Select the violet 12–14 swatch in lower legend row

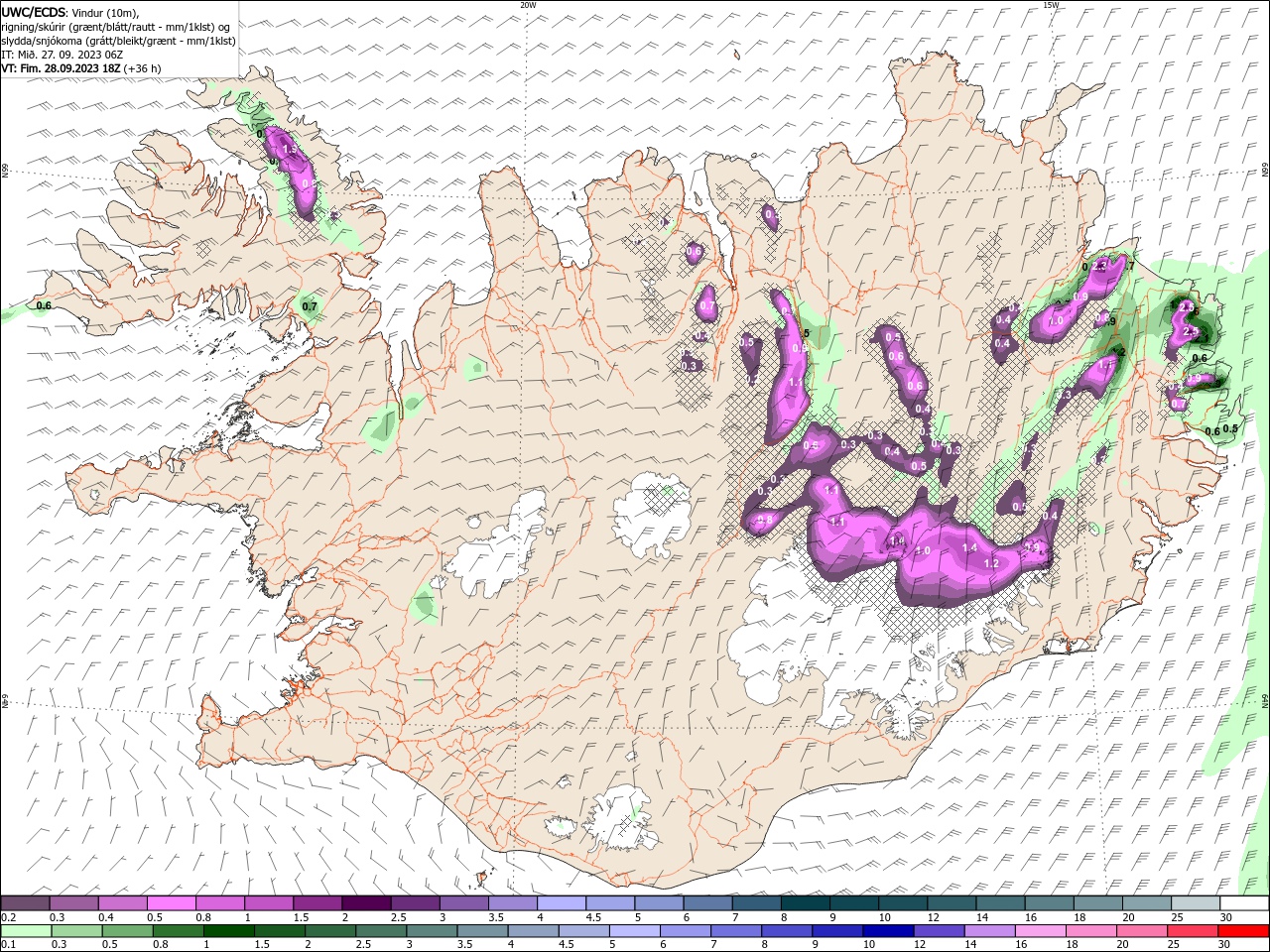pyautogui.click(x=940, y=931)
